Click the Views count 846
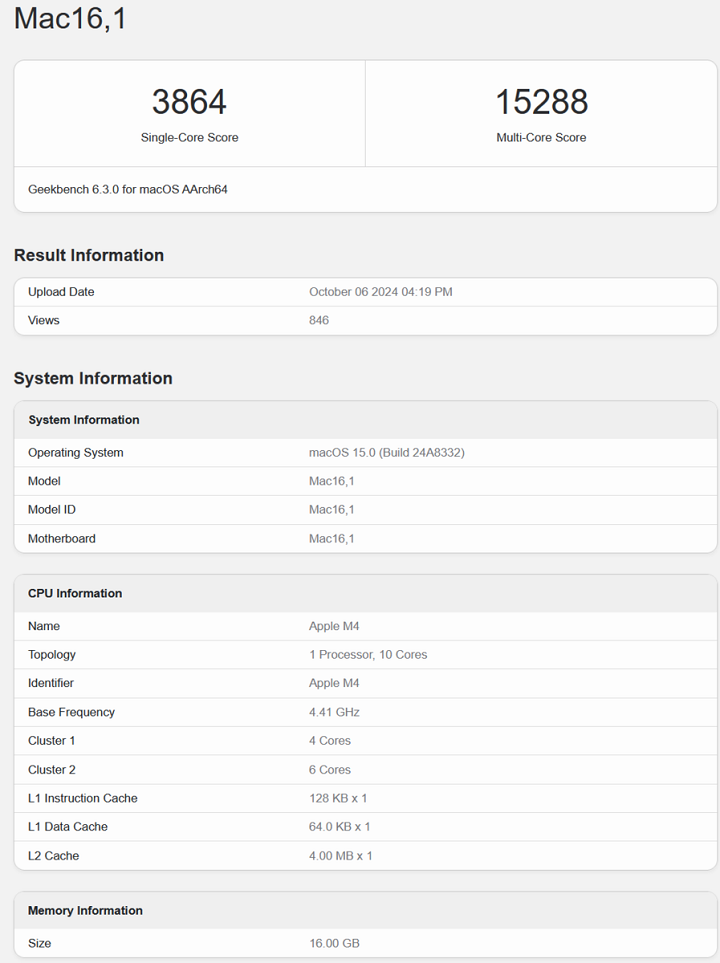 pos(319,320)
